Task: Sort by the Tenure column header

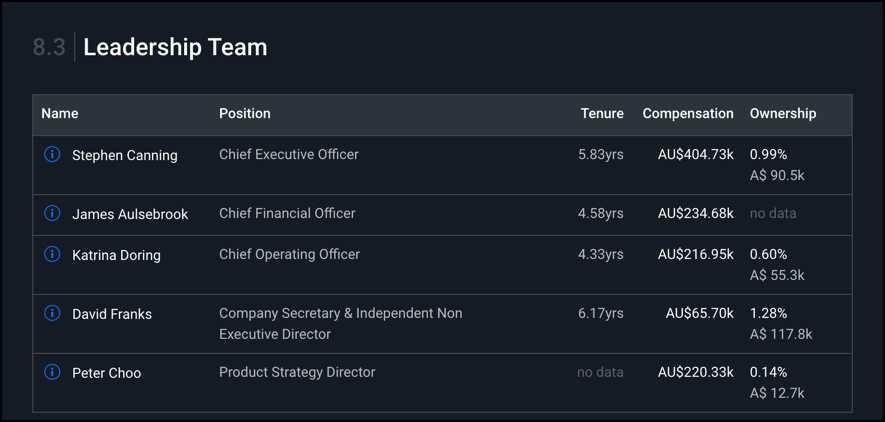Action: 602,113
